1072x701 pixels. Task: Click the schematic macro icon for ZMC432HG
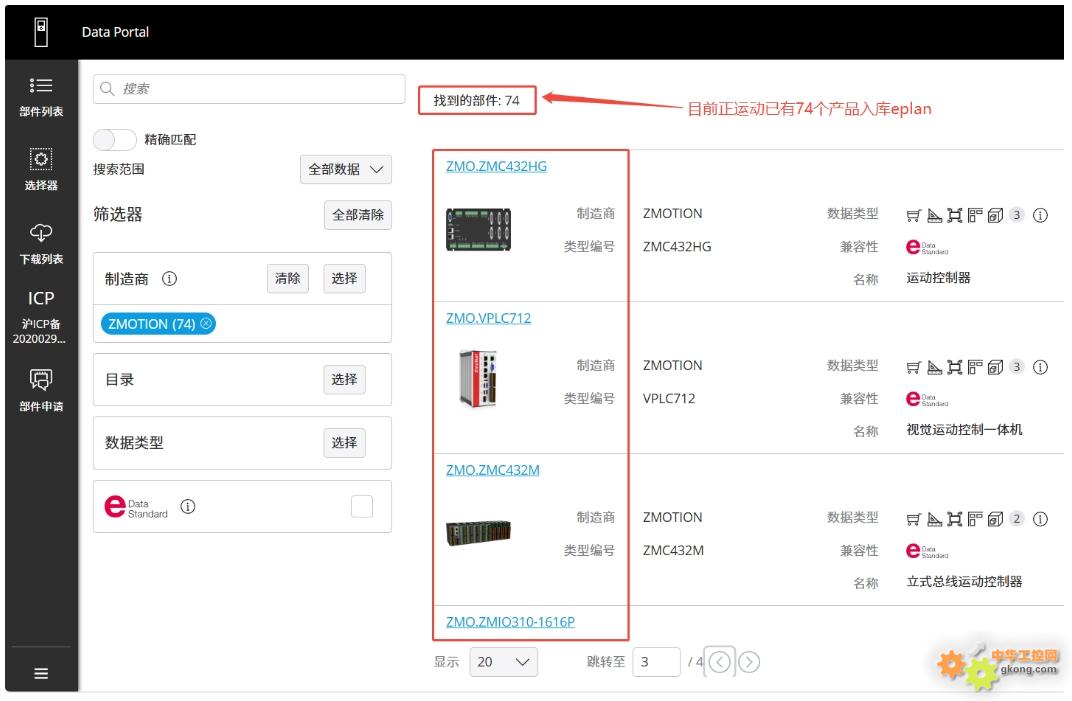[x=975, y=215]
